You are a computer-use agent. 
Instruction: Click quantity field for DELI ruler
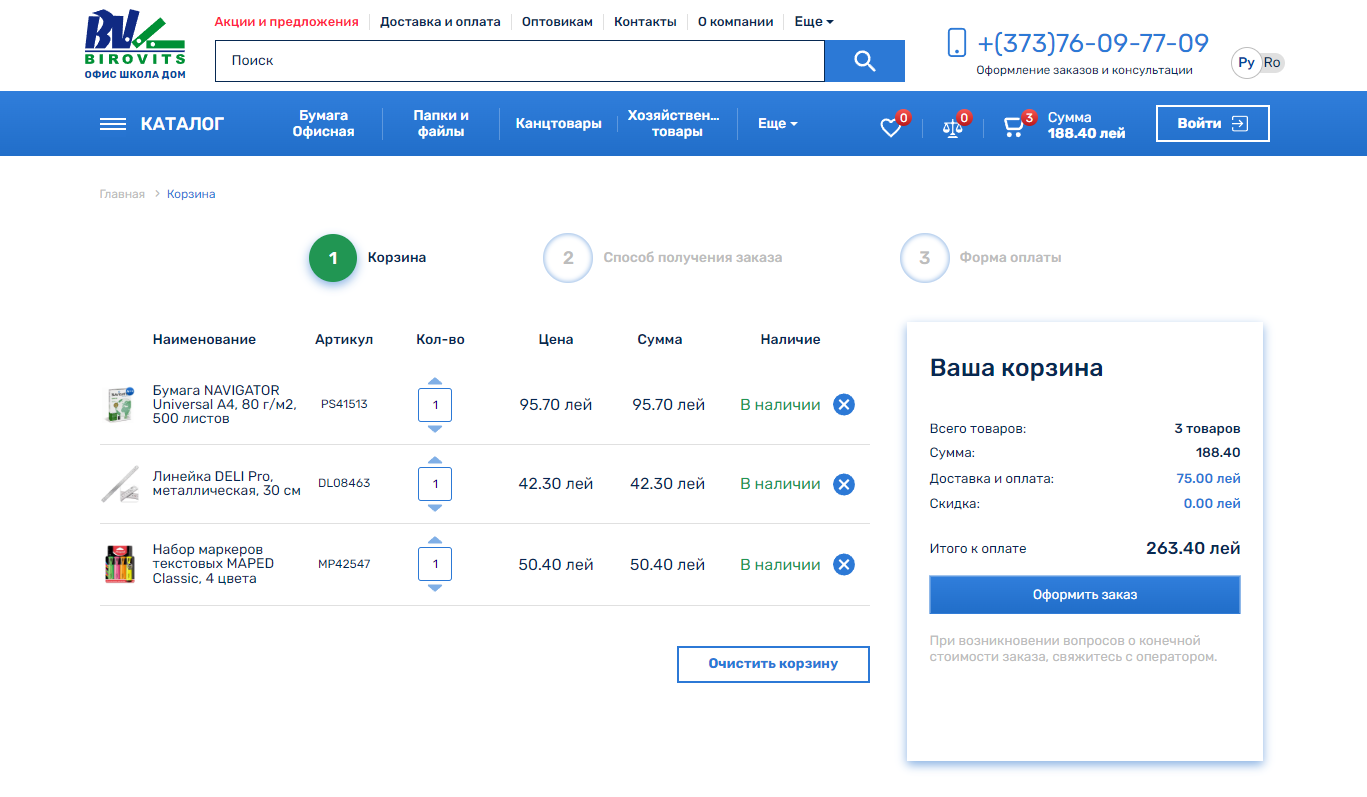coord(435,484)
